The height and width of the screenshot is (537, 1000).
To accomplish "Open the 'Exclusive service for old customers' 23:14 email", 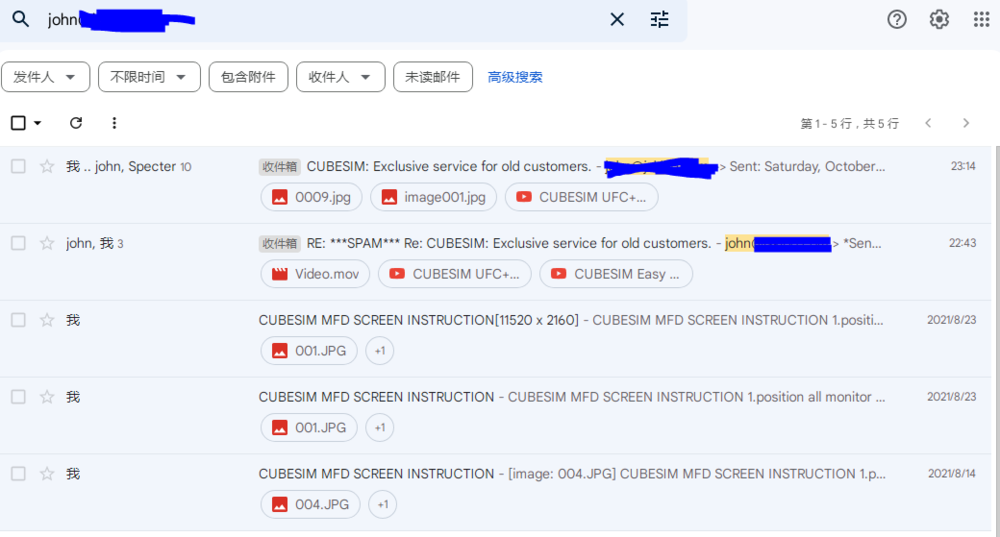I will tap(497, 184).
